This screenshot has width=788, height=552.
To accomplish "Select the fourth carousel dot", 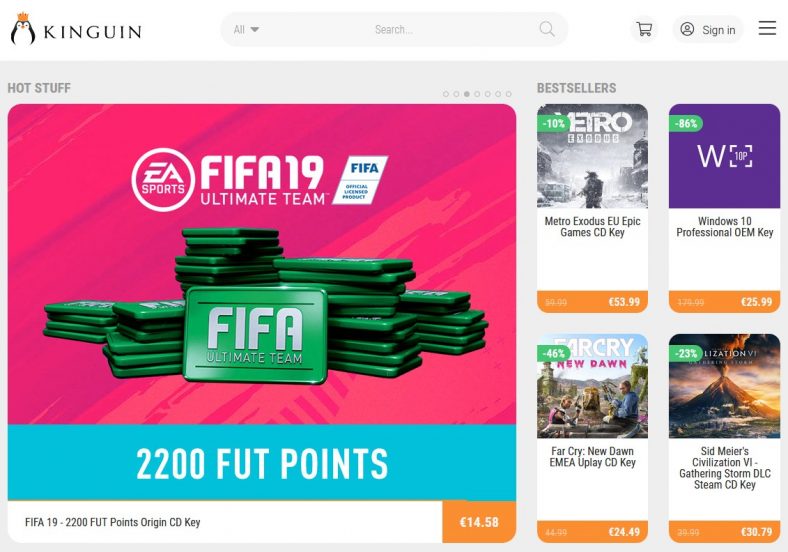I will (x=477, y=94).
